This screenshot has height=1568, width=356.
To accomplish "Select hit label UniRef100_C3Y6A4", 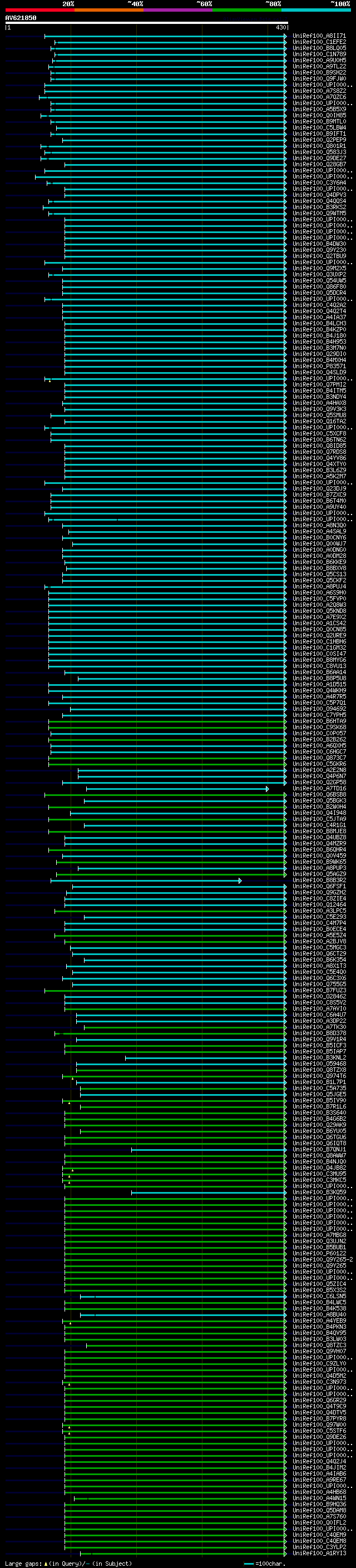I will pos(319,182).
